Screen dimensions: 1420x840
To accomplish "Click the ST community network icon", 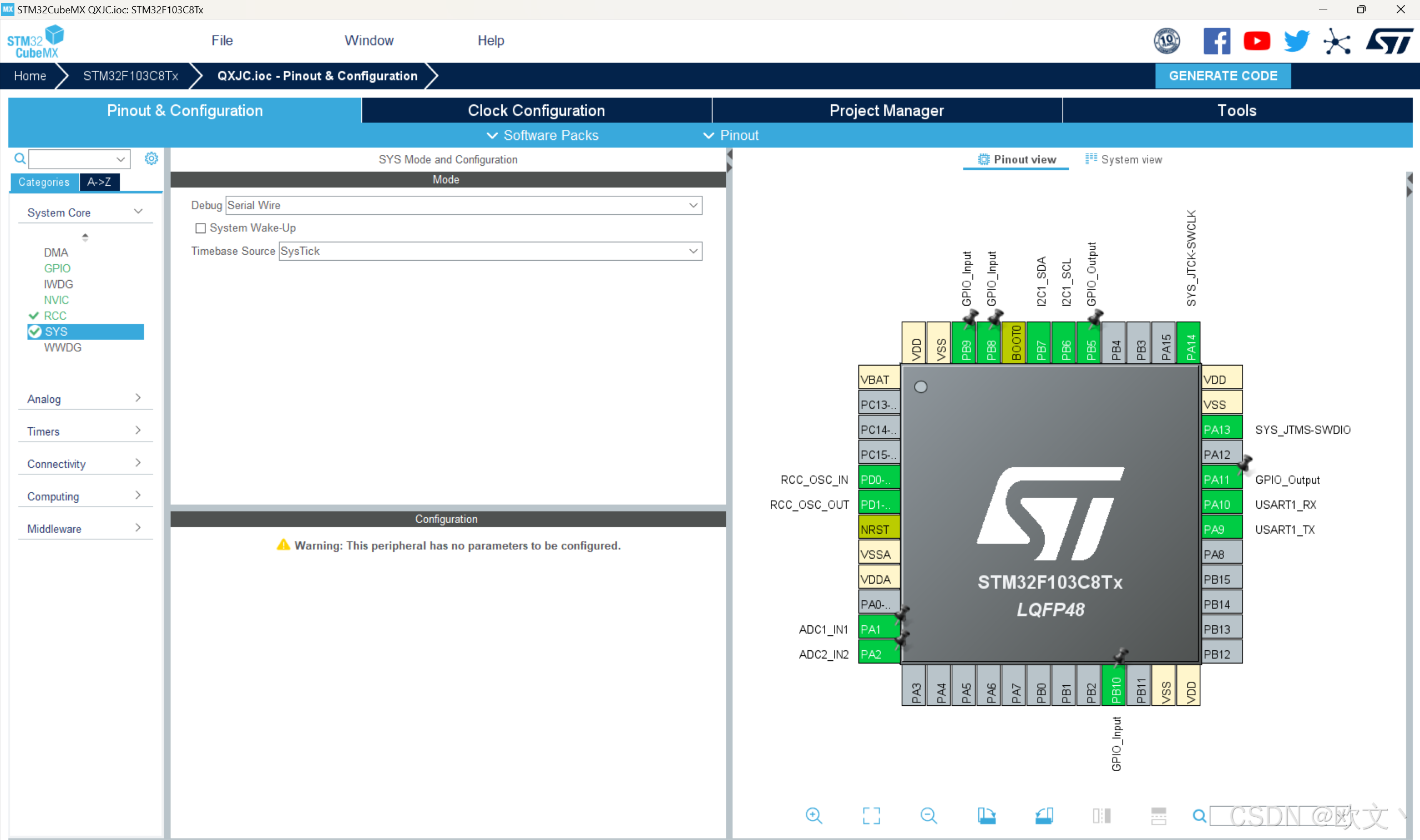I will tap(1337, 41).
